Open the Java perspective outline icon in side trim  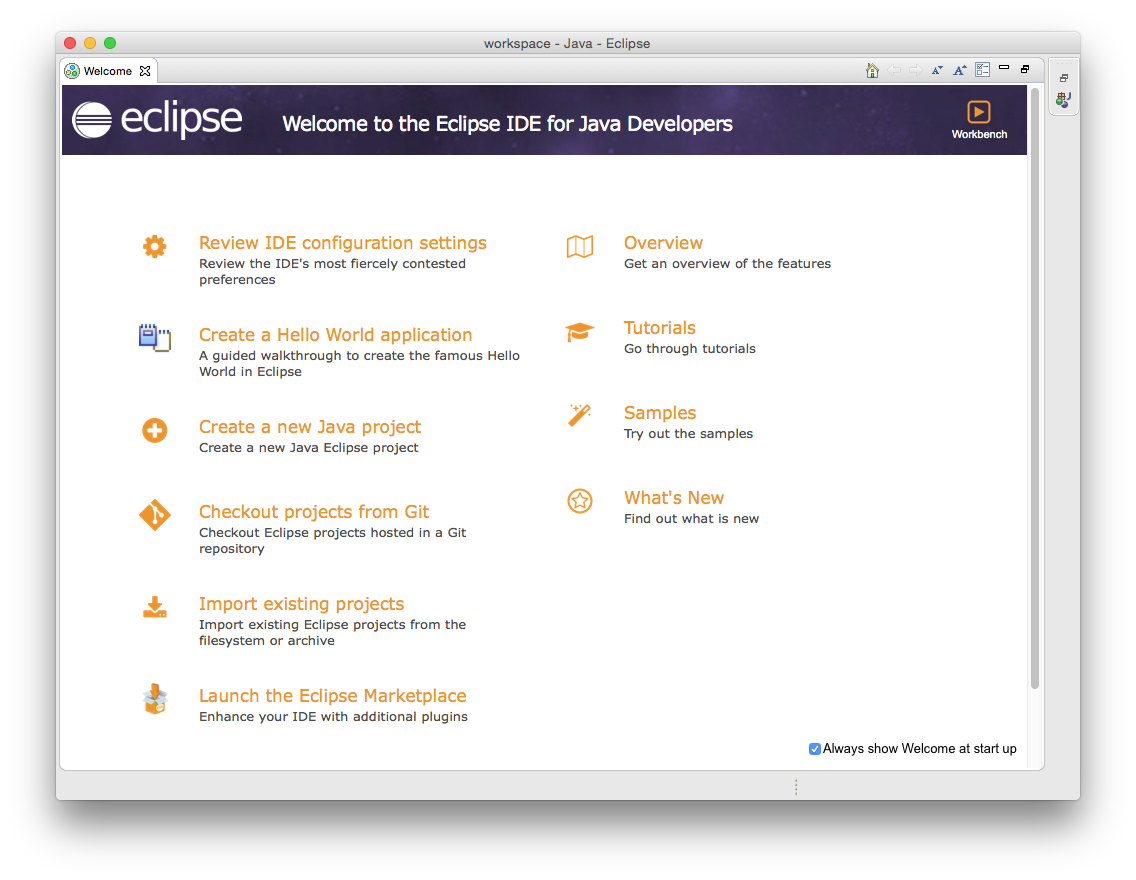point(1064,99)
